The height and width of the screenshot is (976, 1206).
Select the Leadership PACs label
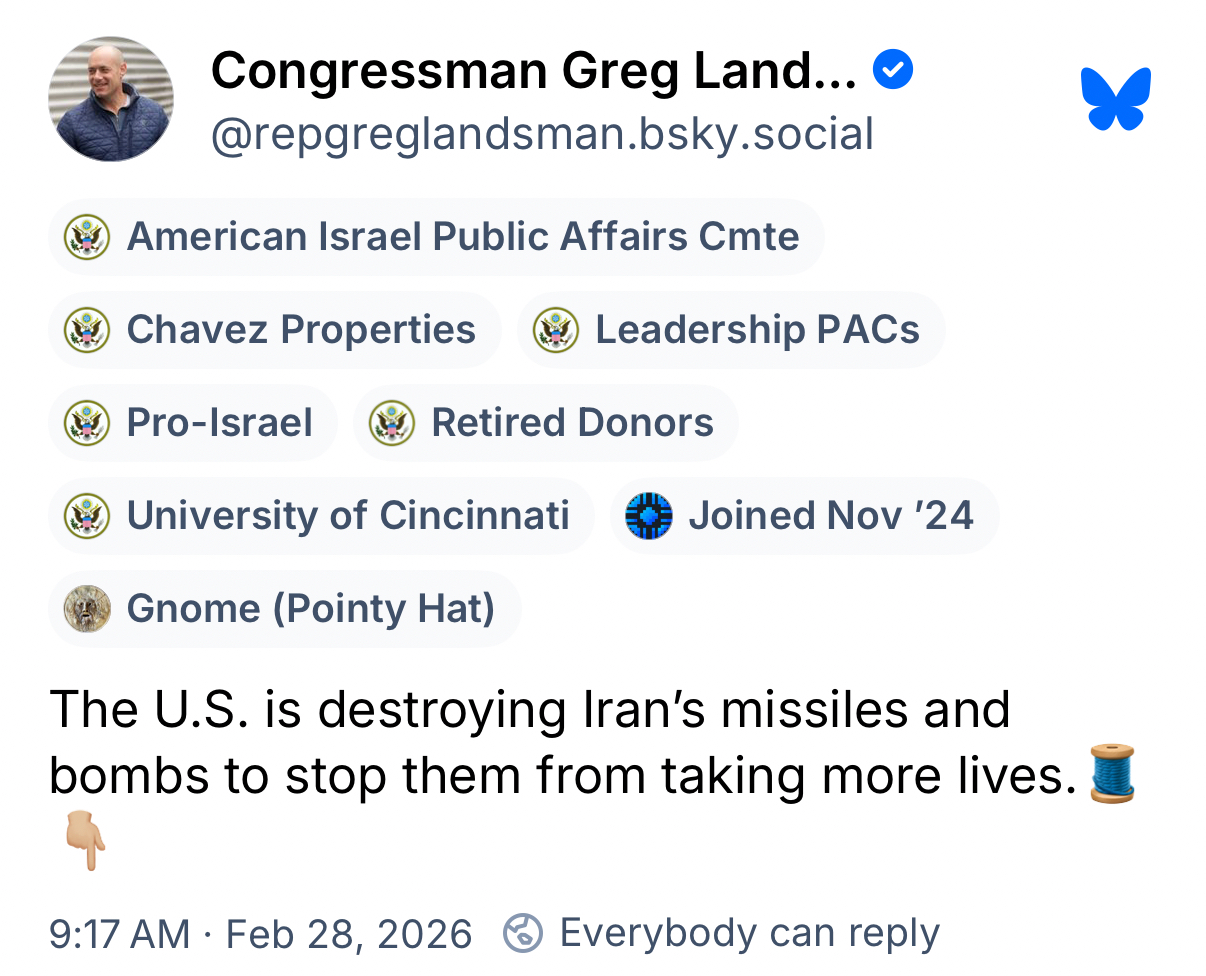(757, 330)
